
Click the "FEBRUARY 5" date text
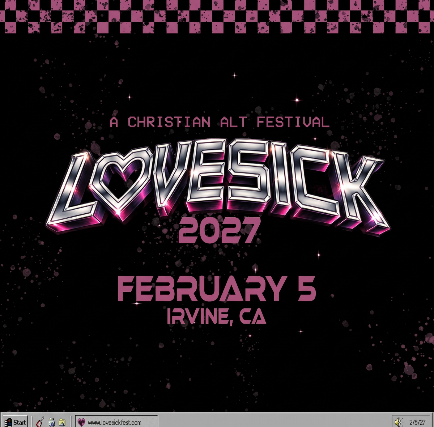217,289
